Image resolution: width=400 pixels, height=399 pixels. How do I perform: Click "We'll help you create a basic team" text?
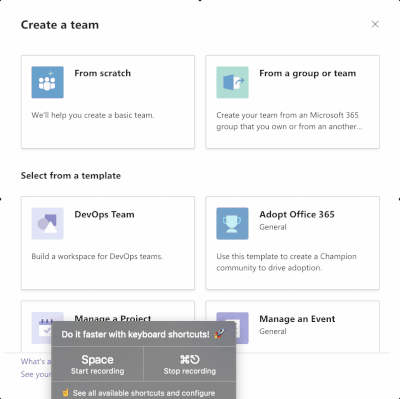point(93,115)
